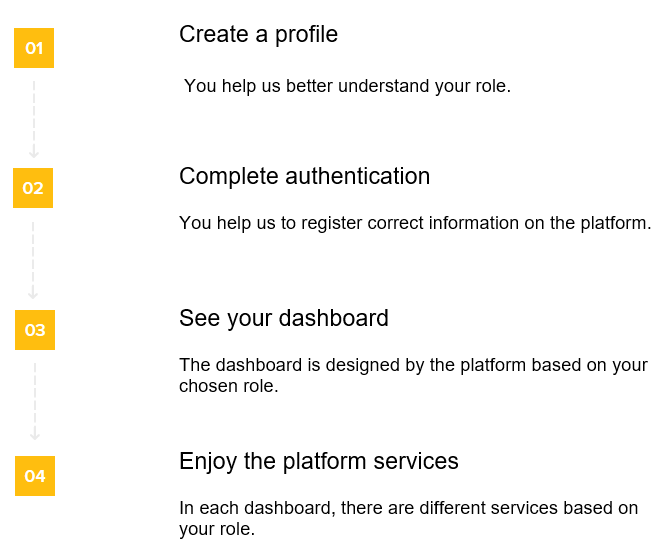Image resolution: width=668 pixels, height=560 pixels.
Task: Click dashed arrow between steps 02 and 03
Action: [x=33, y=259]
